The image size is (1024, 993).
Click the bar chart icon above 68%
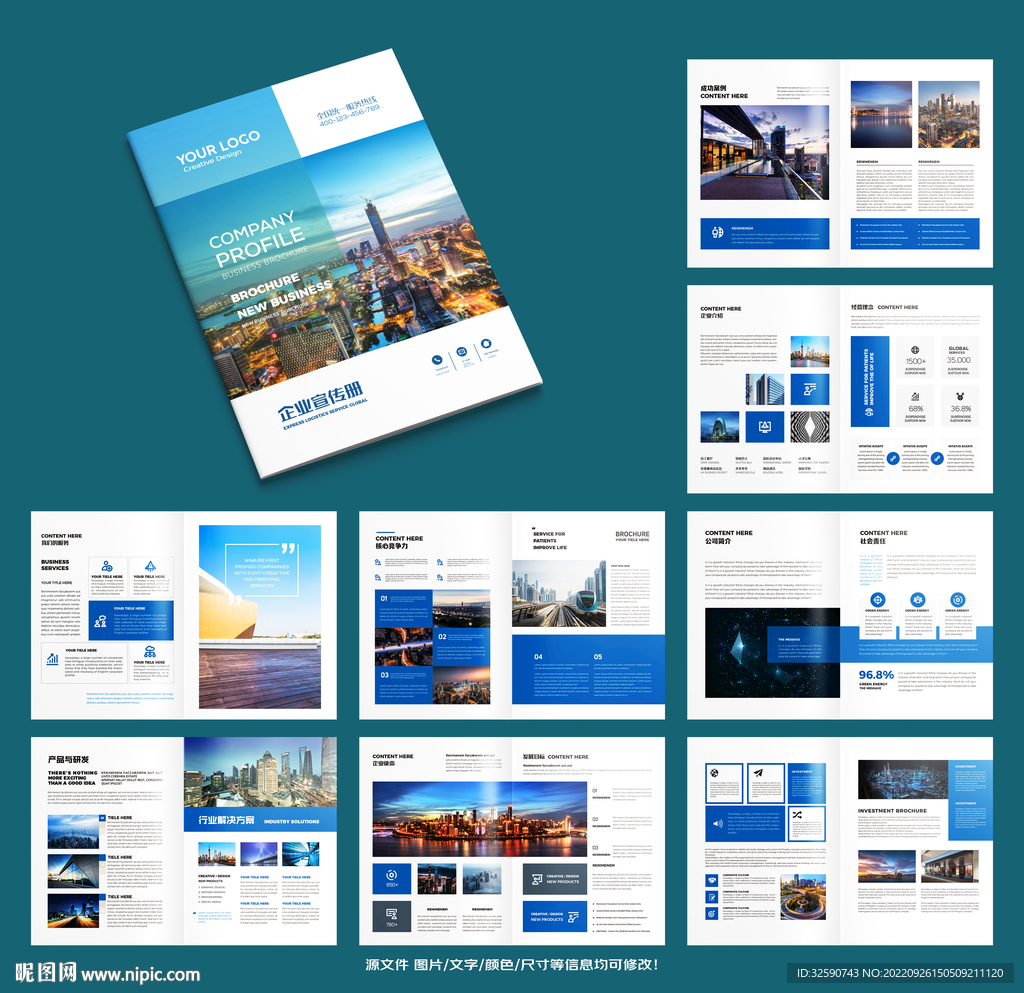pyautogui.click(x=915, y=396)
